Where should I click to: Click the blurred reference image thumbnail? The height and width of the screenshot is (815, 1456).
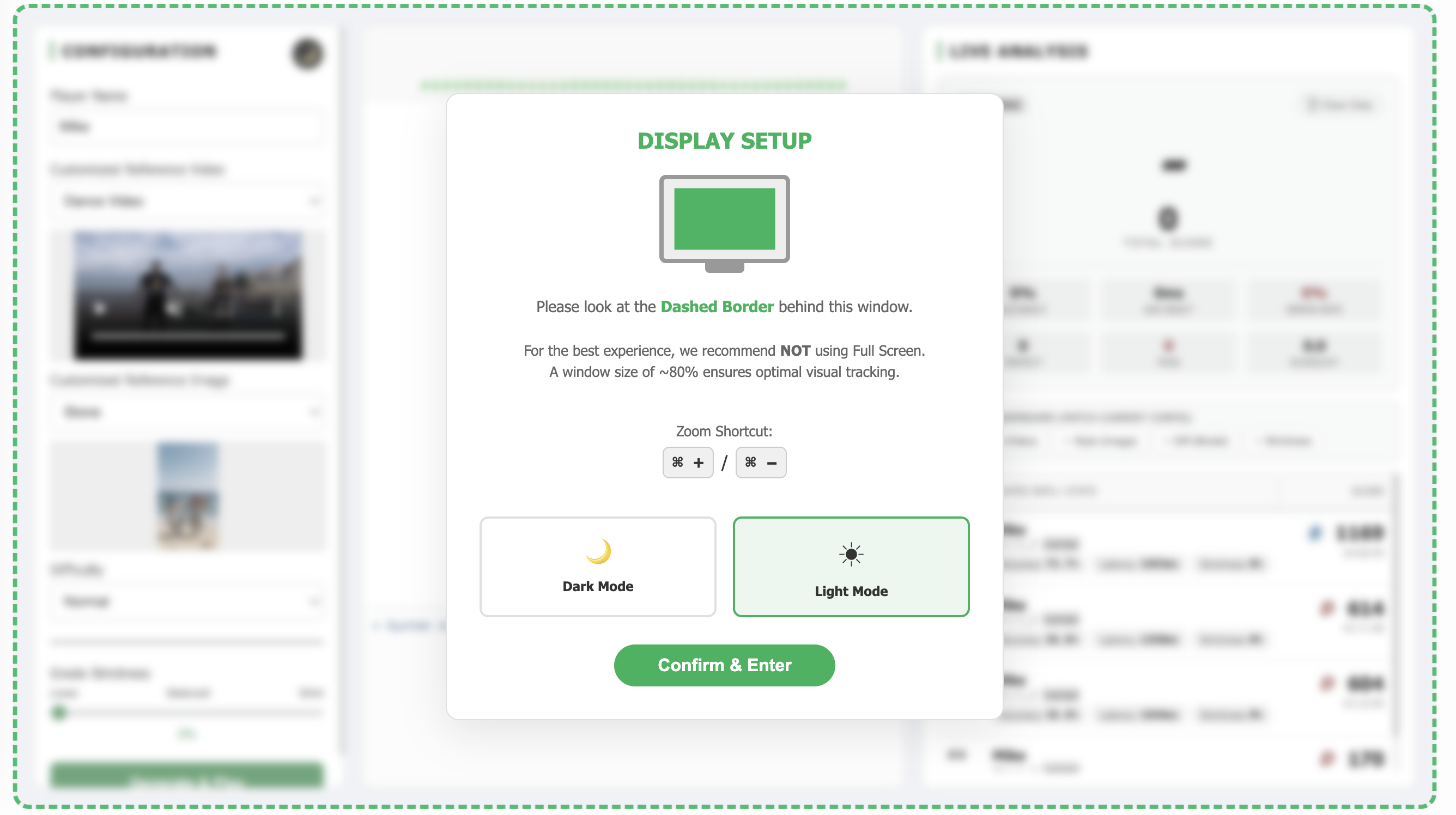[x=187, y=496]
